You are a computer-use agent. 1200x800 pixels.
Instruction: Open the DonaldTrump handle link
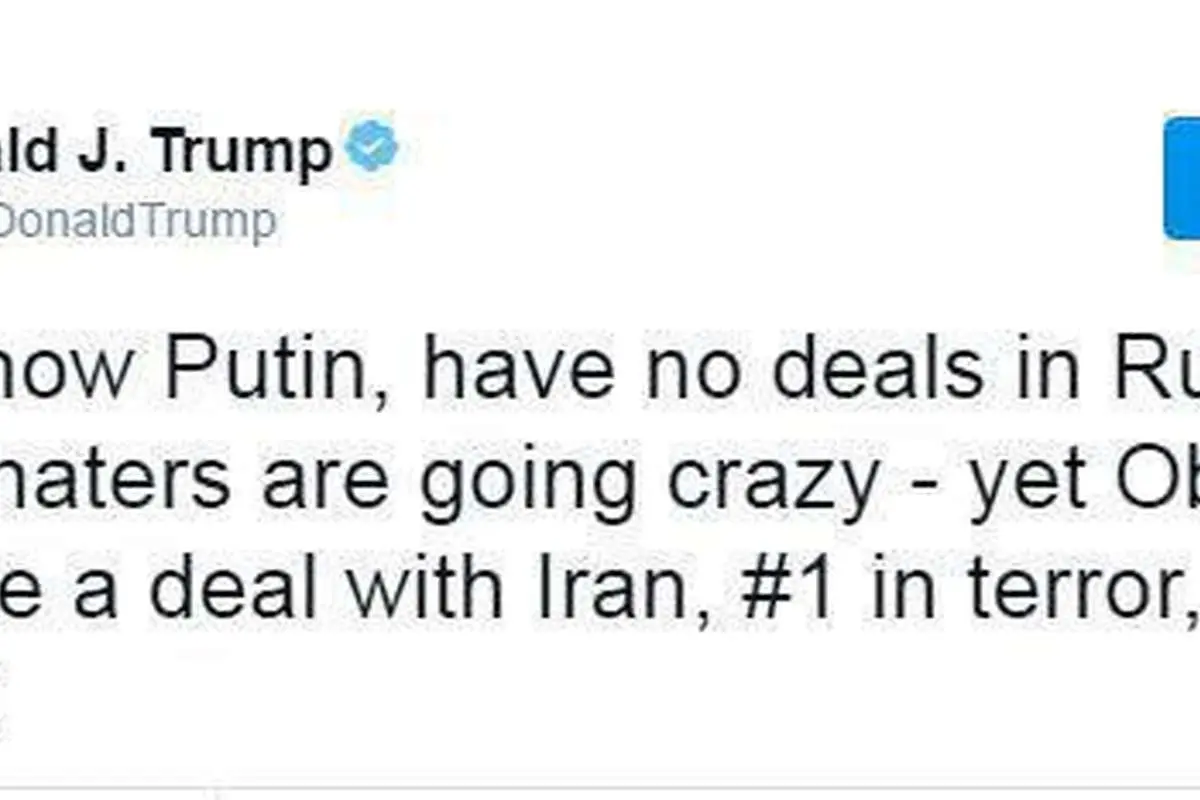[137, 222]
